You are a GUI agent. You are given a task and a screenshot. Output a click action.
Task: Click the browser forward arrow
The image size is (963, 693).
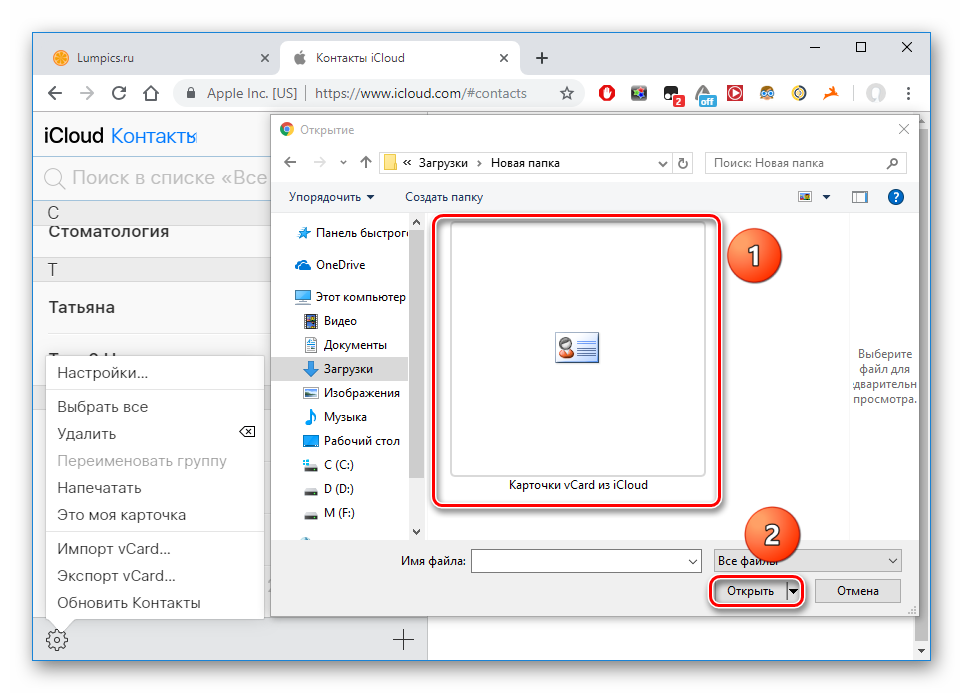(87, 93)
